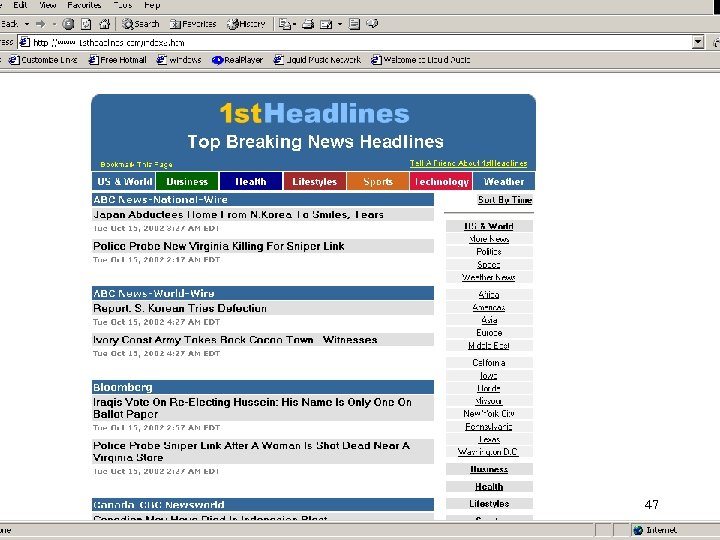
Task: Open Middle East sidebar link
Action: click(489, 345)
